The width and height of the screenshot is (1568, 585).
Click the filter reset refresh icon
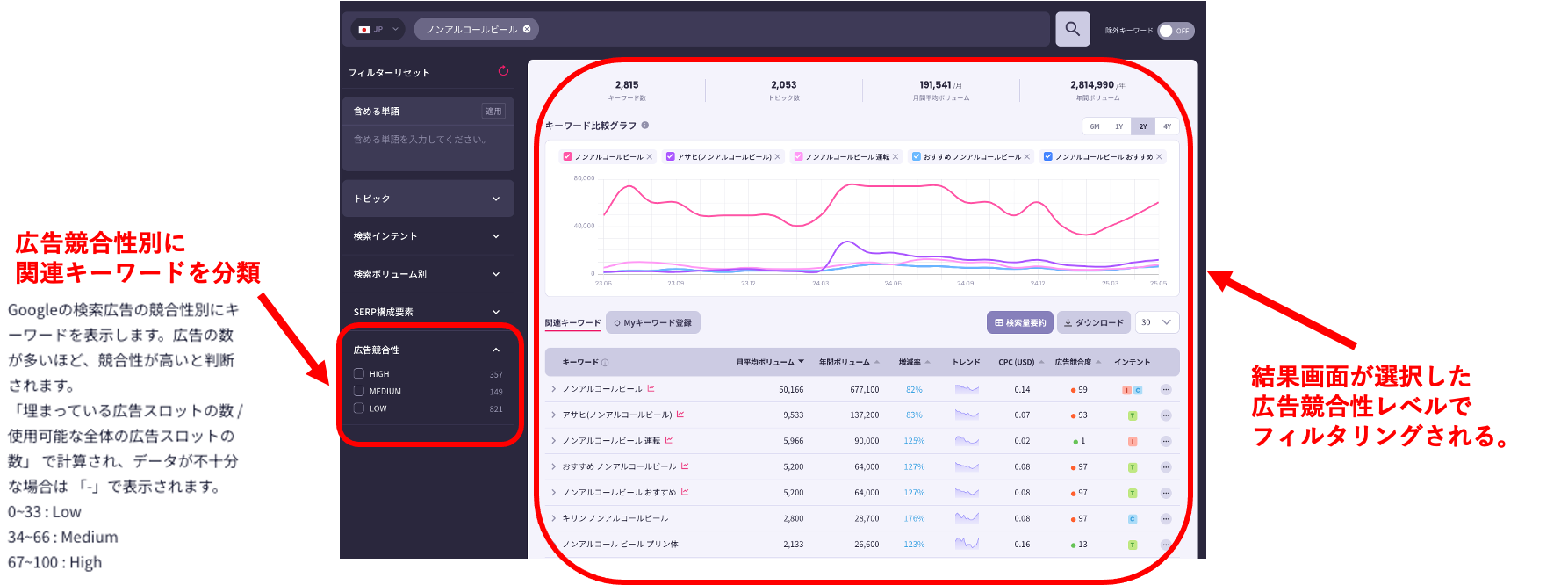503,71
